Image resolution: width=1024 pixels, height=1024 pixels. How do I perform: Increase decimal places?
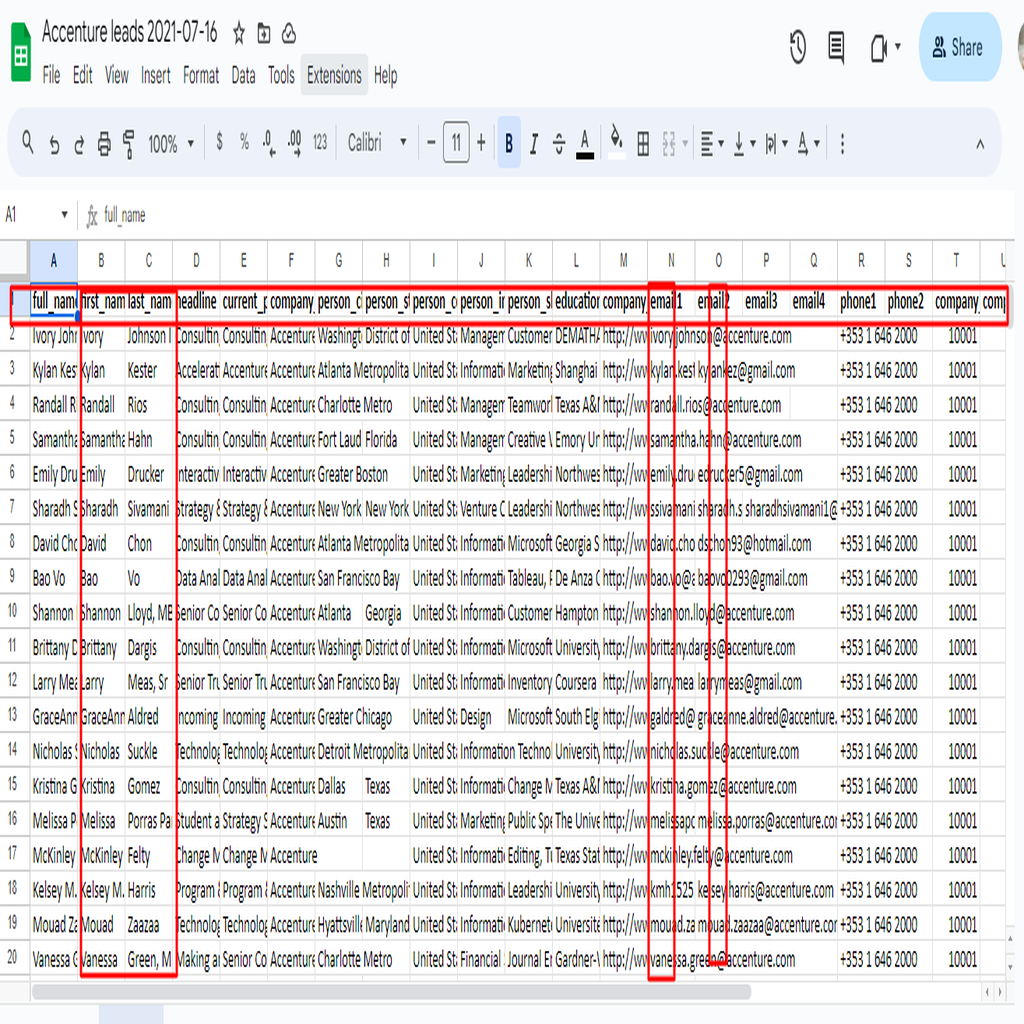[x=295, y=142]
